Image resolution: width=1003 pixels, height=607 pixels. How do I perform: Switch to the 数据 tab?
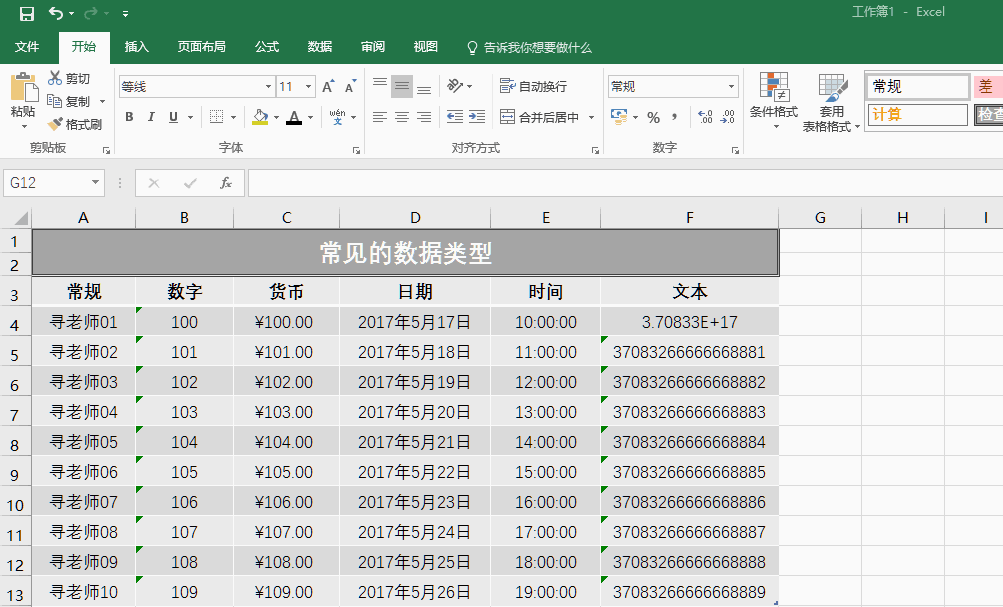click(x=319, y=47)
